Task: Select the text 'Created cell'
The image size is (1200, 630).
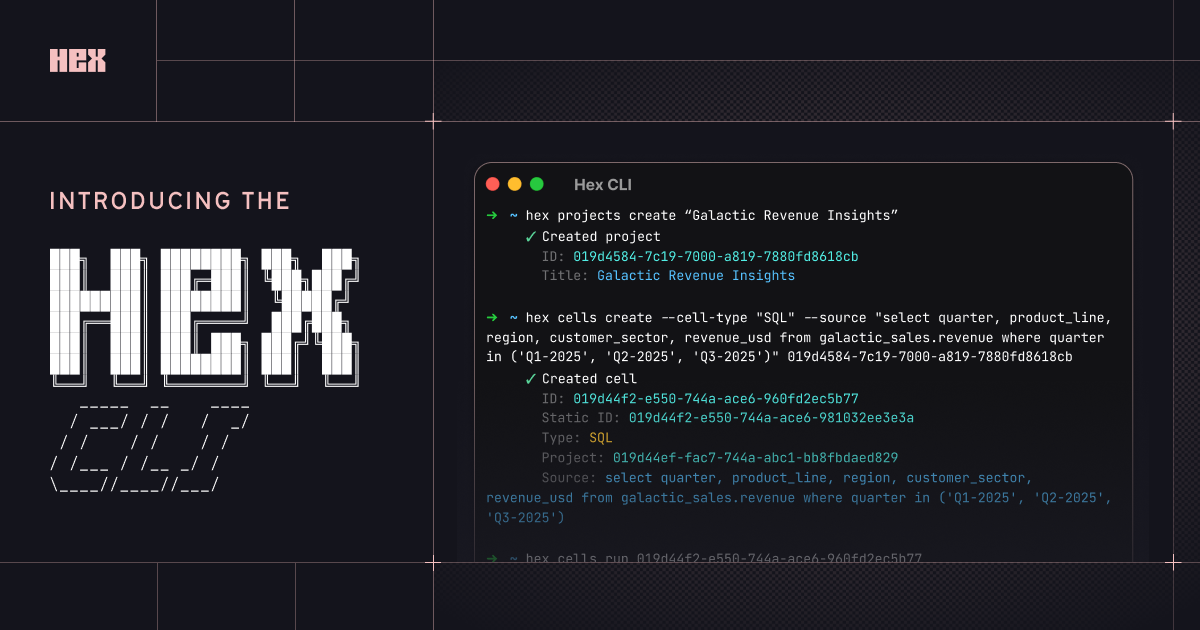Action: (589, 379)
